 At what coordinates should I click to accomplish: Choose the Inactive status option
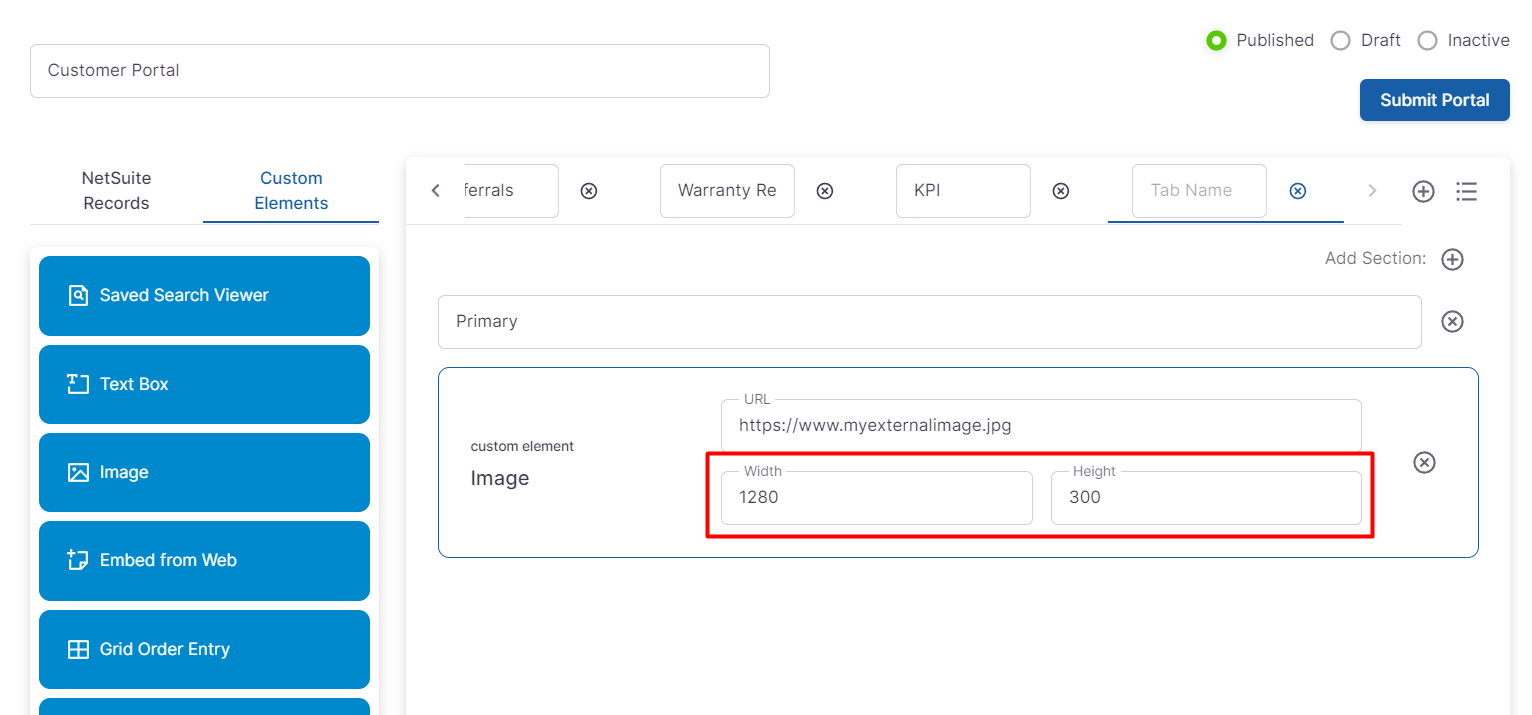pos(1427,41)
